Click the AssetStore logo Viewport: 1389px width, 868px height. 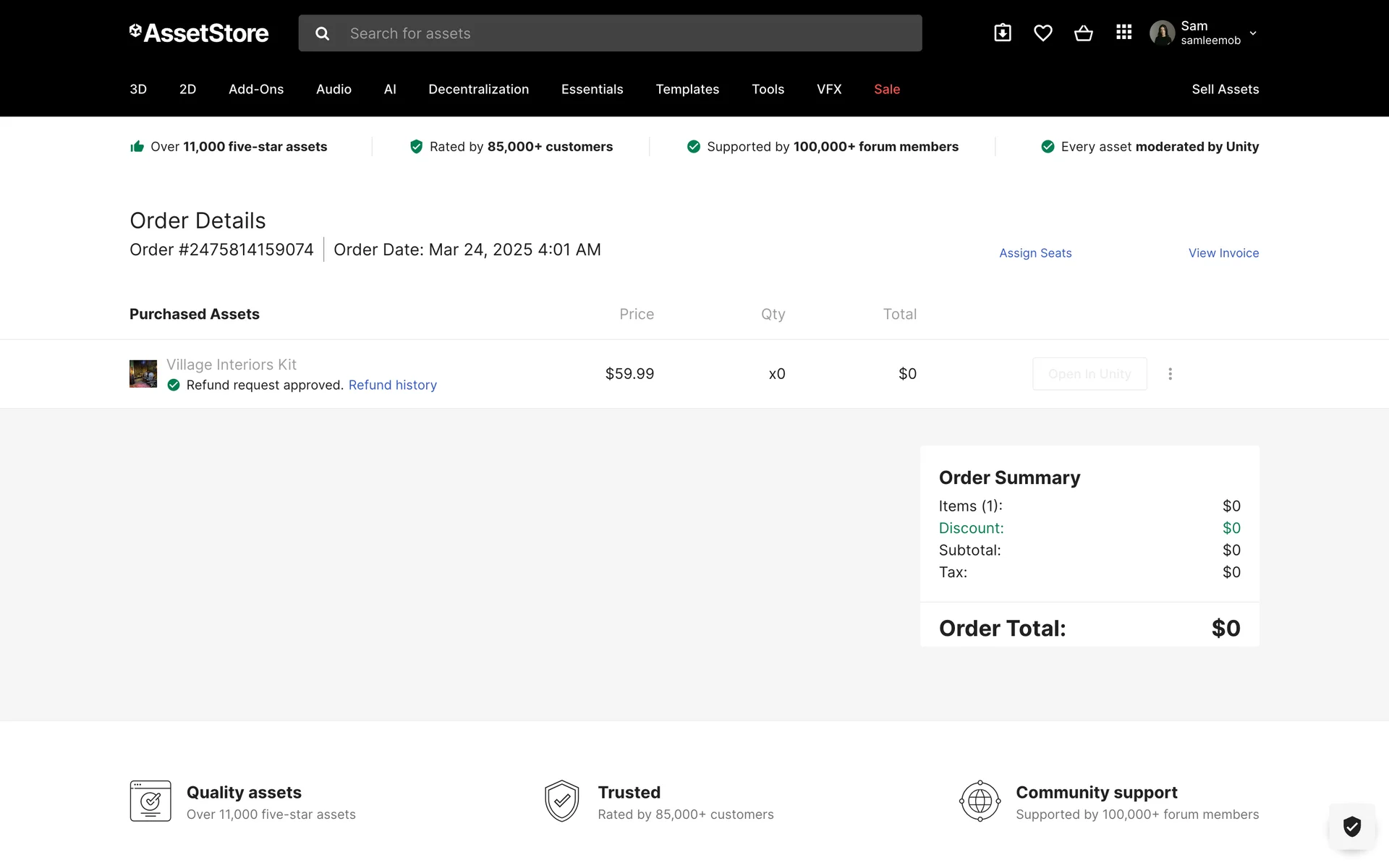tap(199, 33)
